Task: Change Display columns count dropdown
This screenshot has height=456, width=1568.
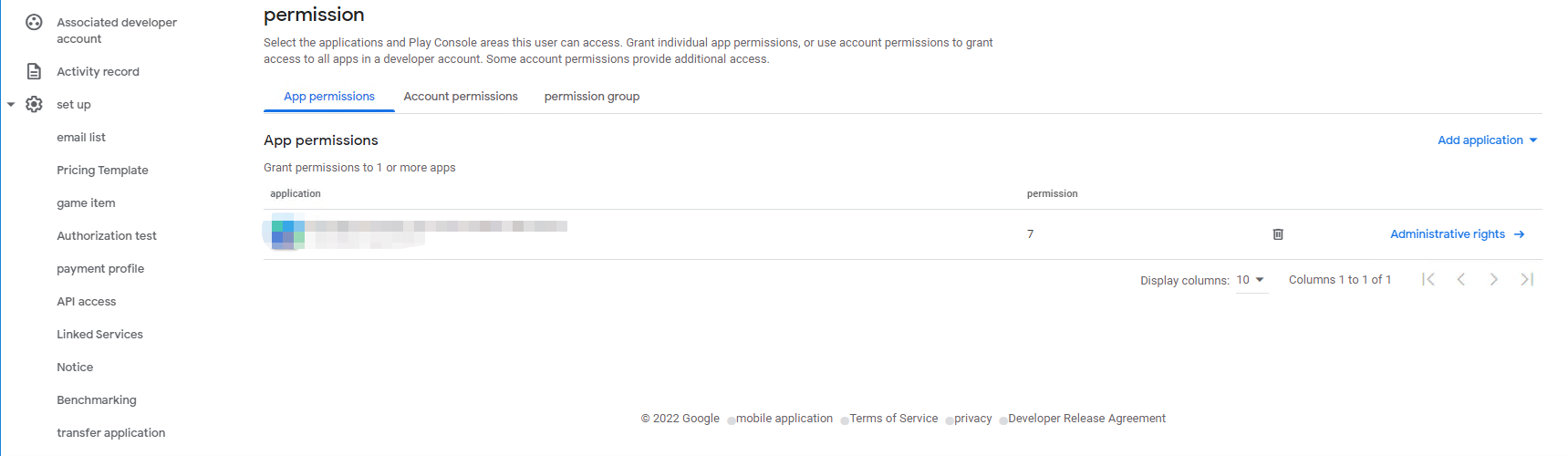Action: pos(1251,280)
